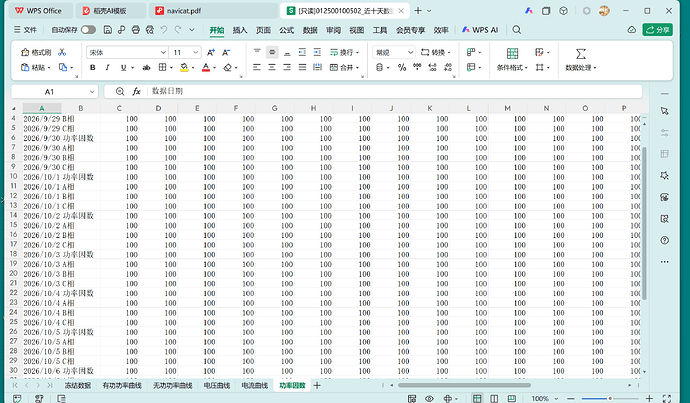Viewport: 690px width, 403px height.
Task: Click the cell borders icon
Action: tap(162, 67)
